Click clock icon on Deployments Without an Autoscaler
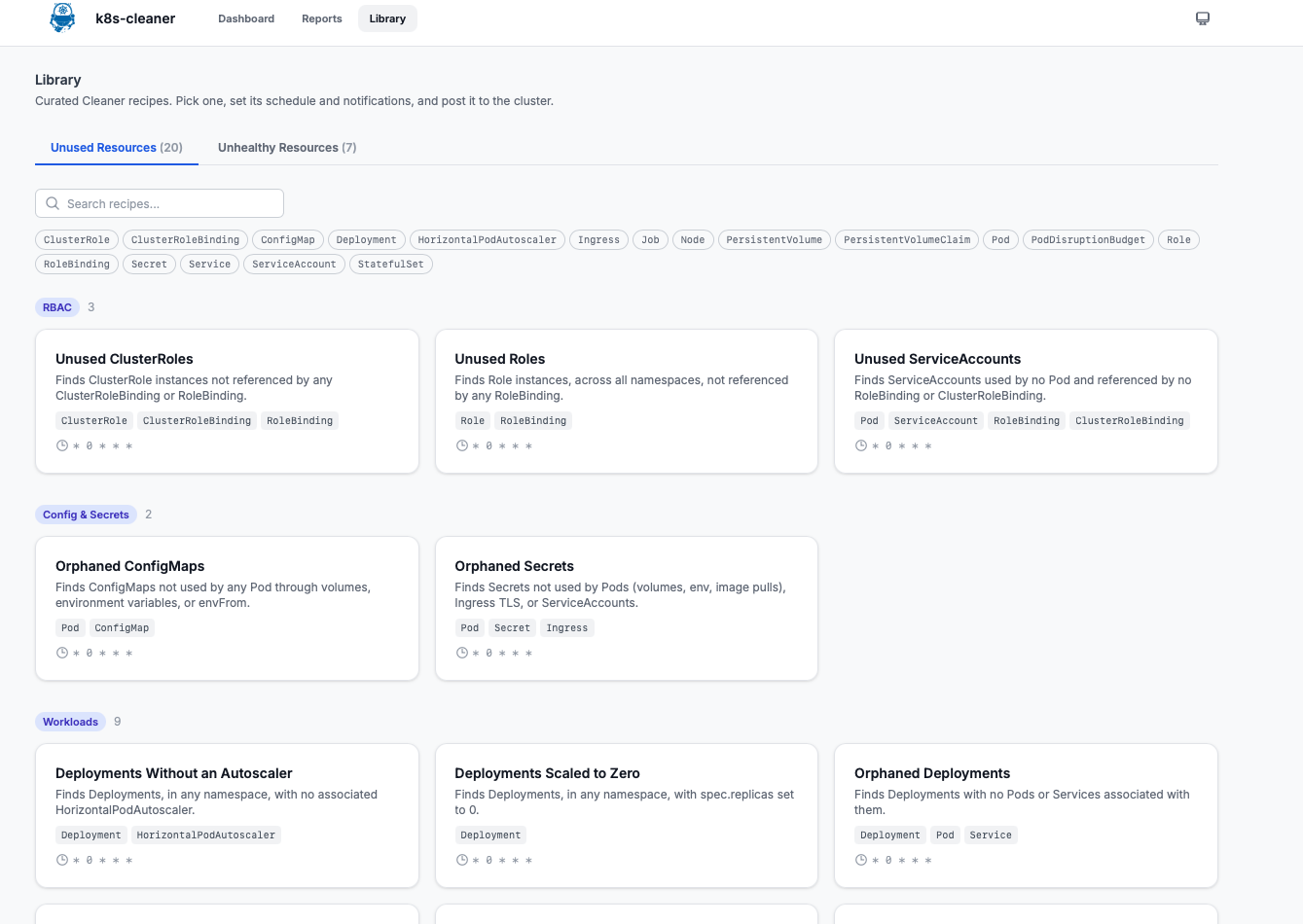 click(x=62, y=860)
